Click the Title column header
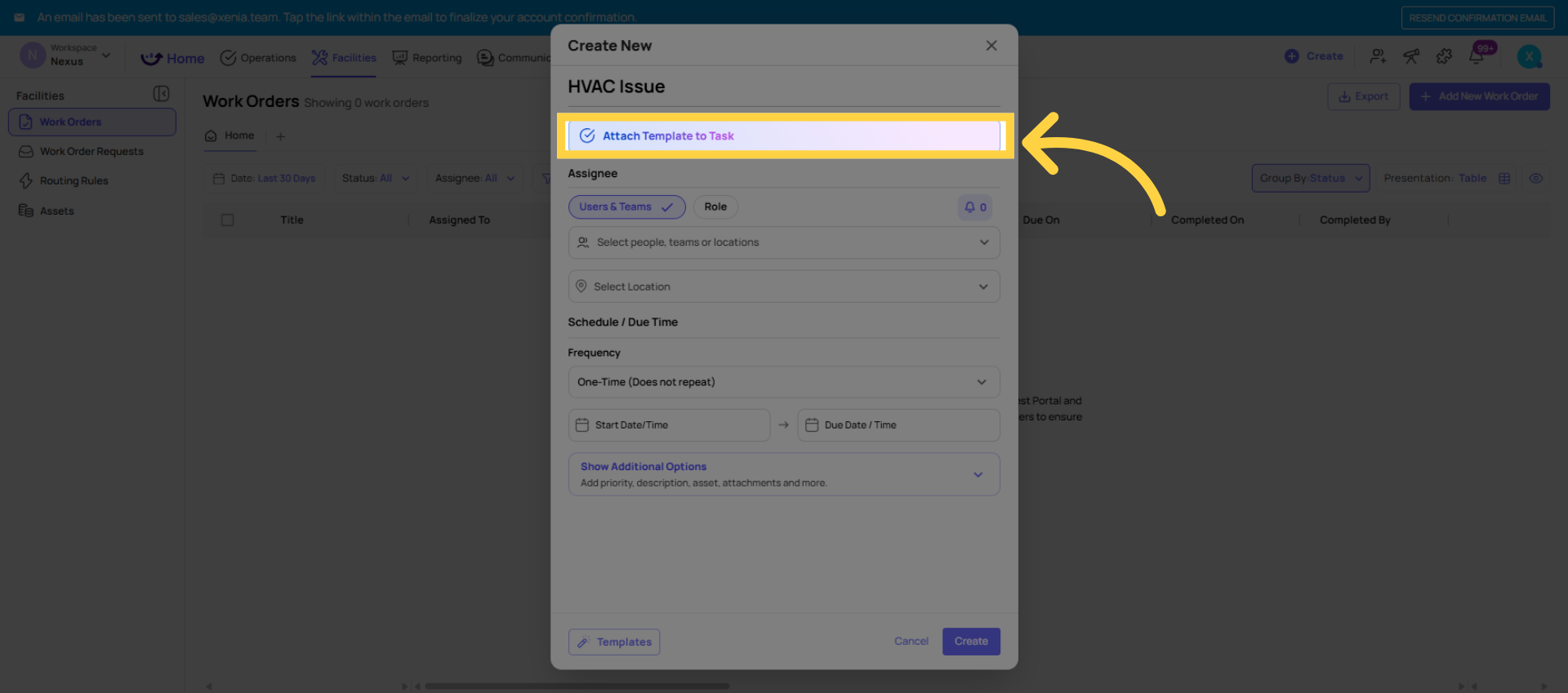Viewport: 1568px width, 693px height. (x=292, y=220)
